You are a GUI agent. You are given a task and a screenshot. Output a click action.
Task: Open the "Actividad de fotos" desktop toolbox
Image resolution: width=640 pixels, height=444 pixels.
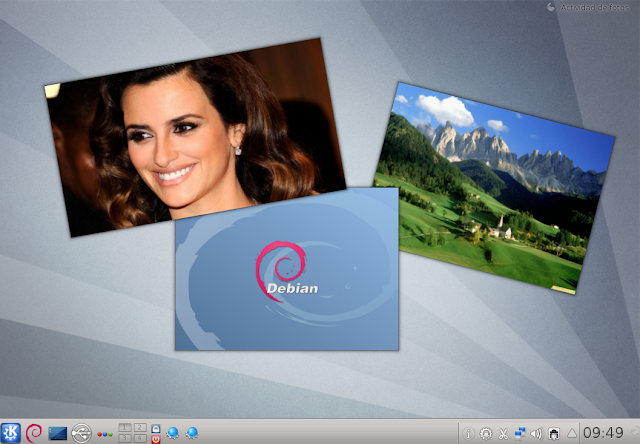pyautogui.click(x=588, y=7)
